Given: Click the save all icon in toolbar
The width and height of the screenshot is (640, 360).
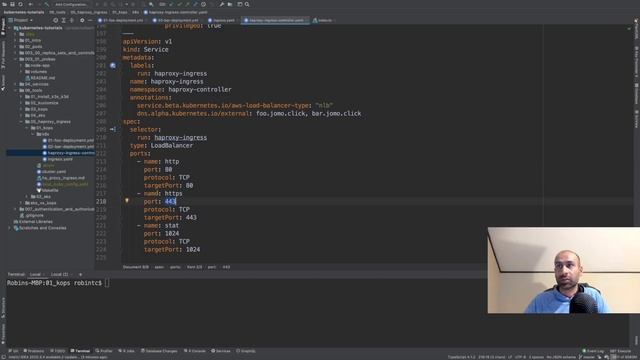Looking at the screenshot, I should pyautogui.click(x=12, y=4).
